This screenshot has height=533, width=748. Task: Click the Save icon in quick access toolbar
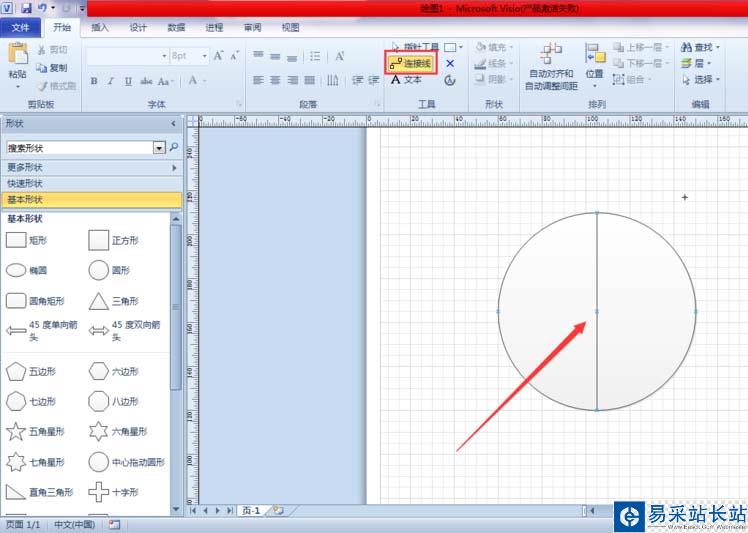[x=26, y=8]
